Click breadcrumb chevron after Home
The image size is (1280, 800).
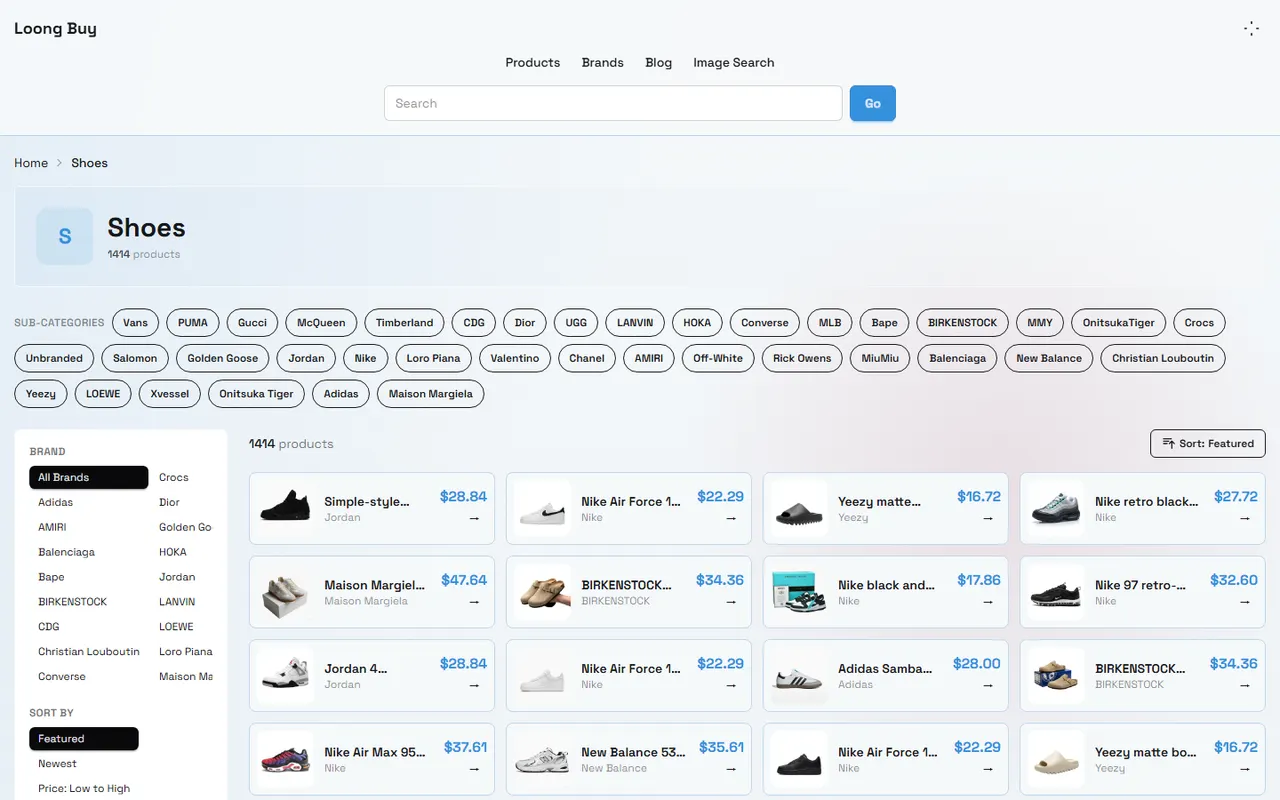pos(60,163)
